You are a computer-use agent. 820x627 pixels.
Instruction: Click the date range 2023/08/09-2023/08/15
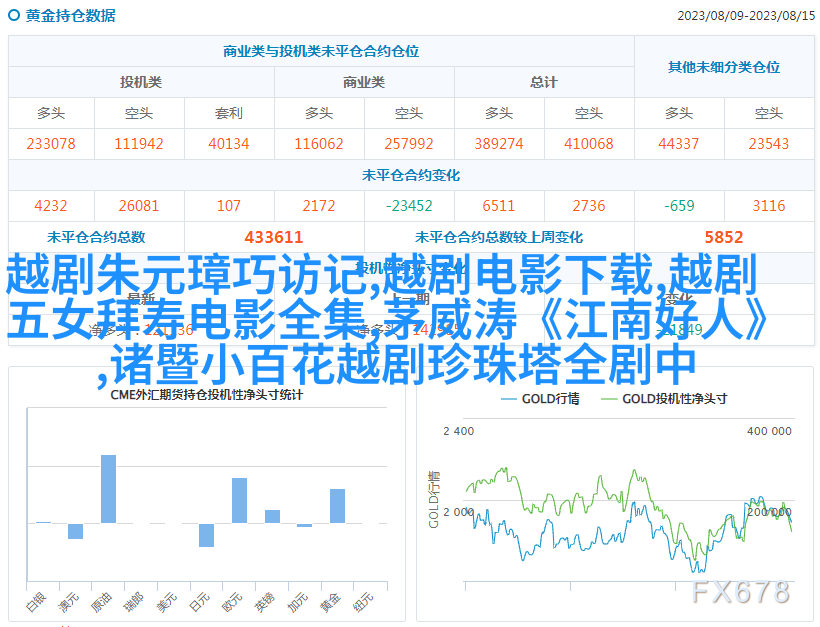[x=743, y=16]
